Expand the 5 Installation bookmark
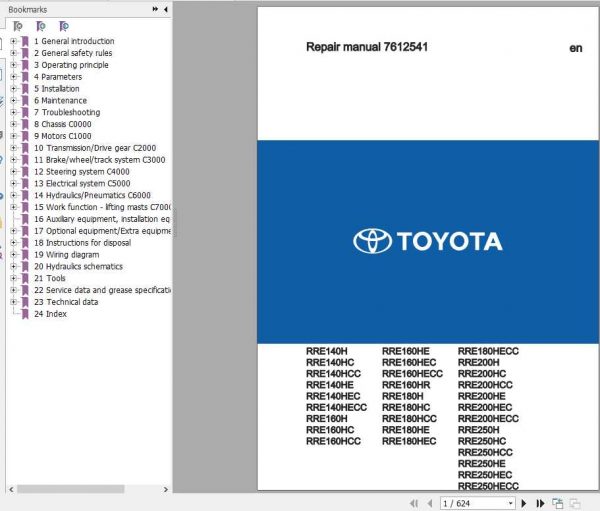Image resolution: width=600 pixels, height=511 pixels. point(13,88)
